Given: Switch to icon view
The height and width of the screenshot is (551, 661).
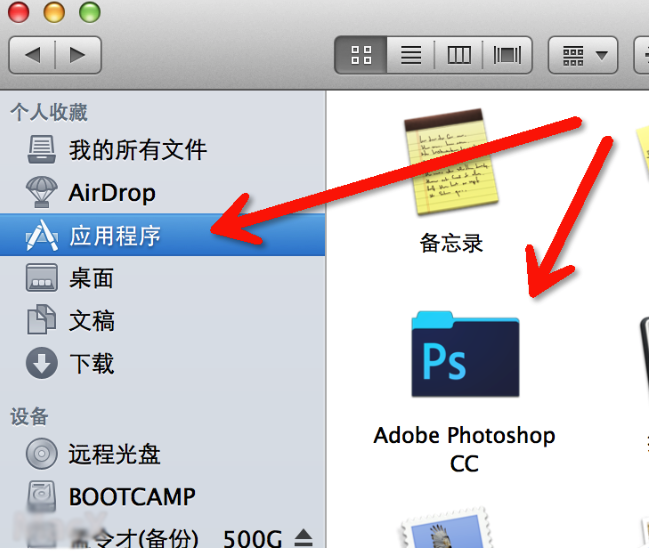Looking at the screenshot, I should click(x=361, y=55).
